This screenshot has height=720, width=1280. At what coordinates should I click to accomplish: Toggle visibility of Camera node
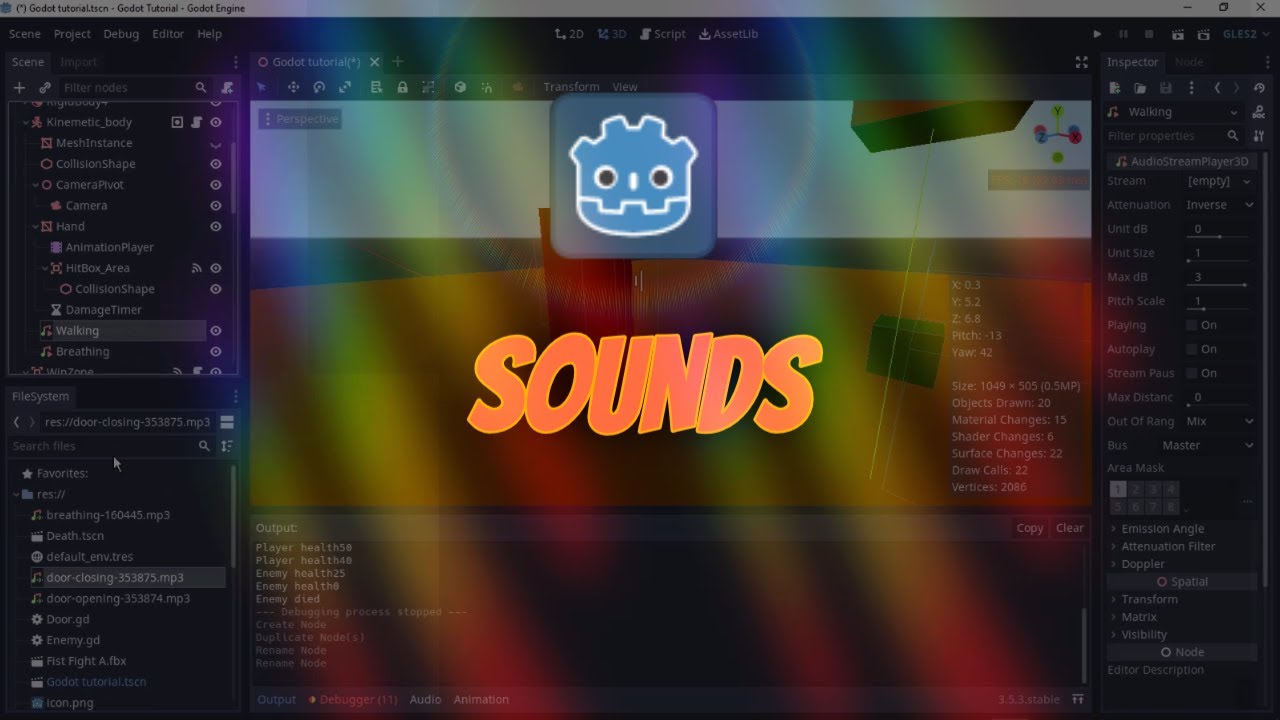(215, 206)
